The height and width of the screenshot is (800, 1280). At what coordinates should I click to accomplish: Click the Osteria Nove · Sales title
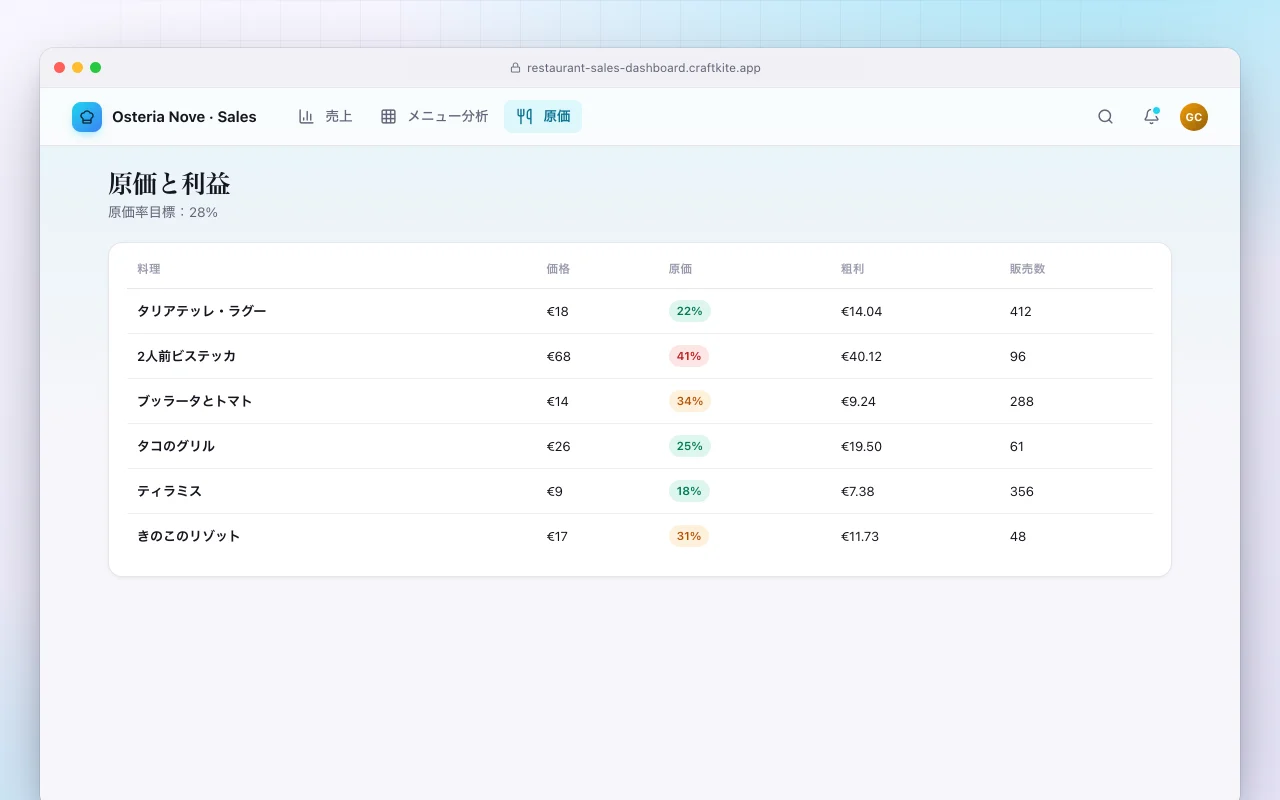184,117
